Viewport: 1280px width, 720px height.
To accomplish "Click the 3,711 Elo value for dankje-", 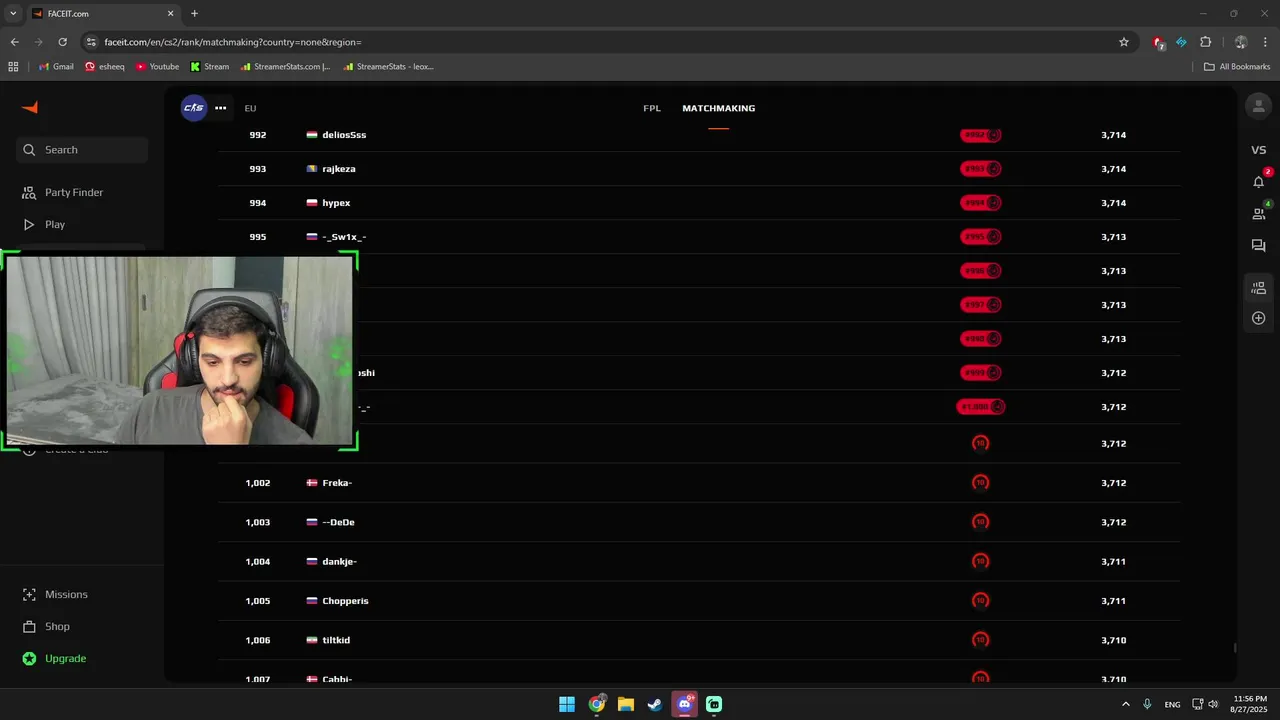I will 1113,561.
